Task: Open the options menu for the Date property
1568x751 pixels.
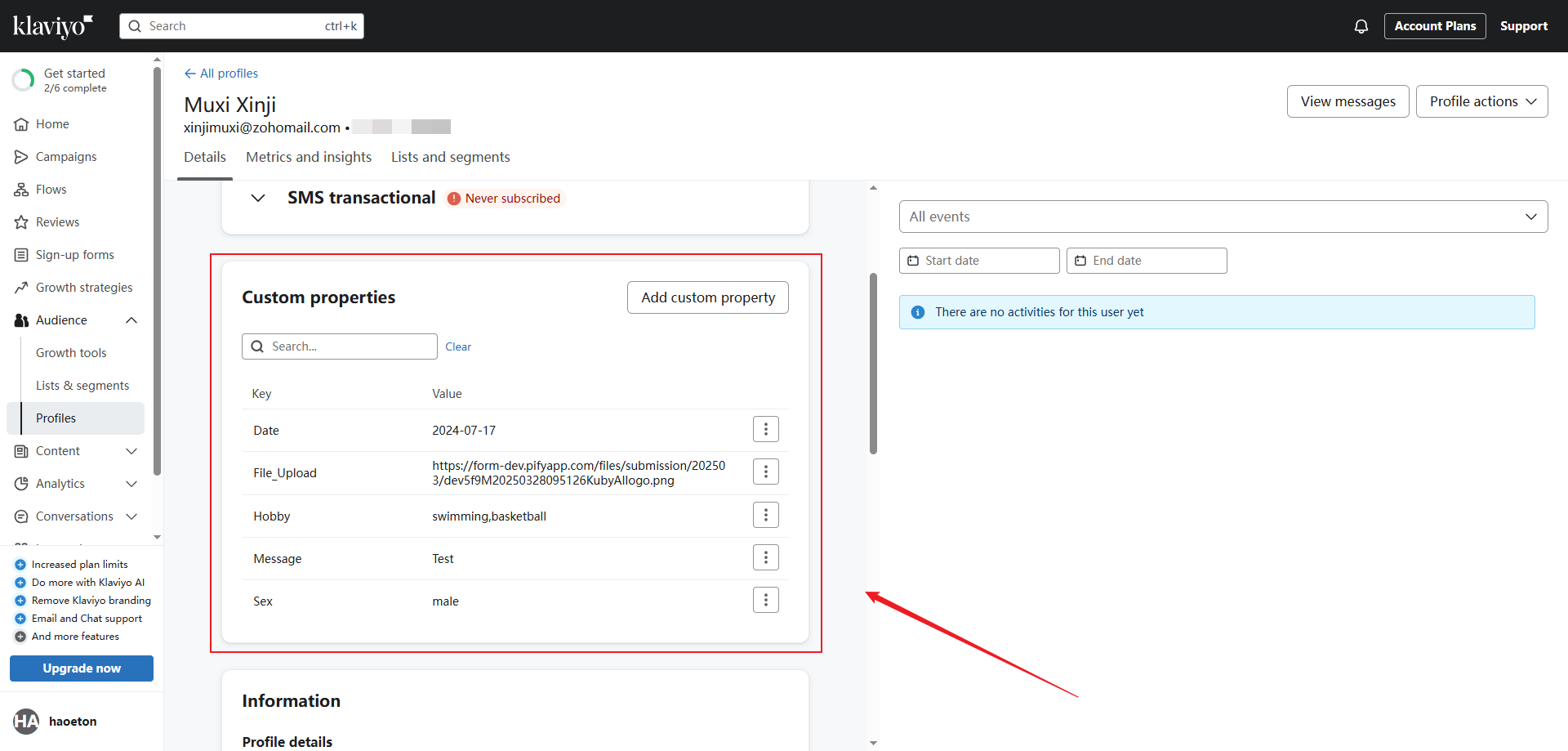Action: 766,429
